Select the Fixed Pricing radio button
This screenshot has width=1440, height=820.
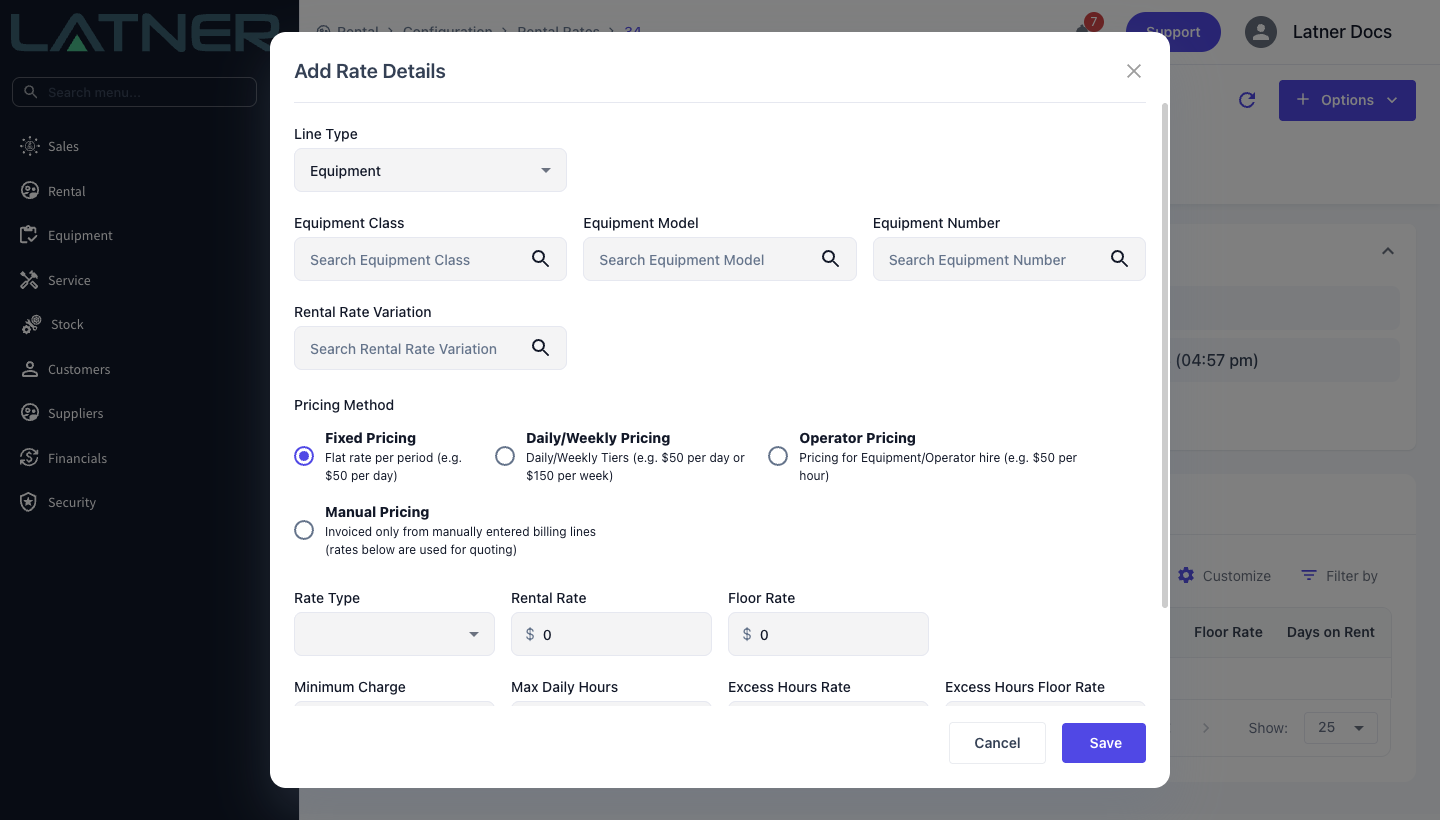[x=304, y=456]
